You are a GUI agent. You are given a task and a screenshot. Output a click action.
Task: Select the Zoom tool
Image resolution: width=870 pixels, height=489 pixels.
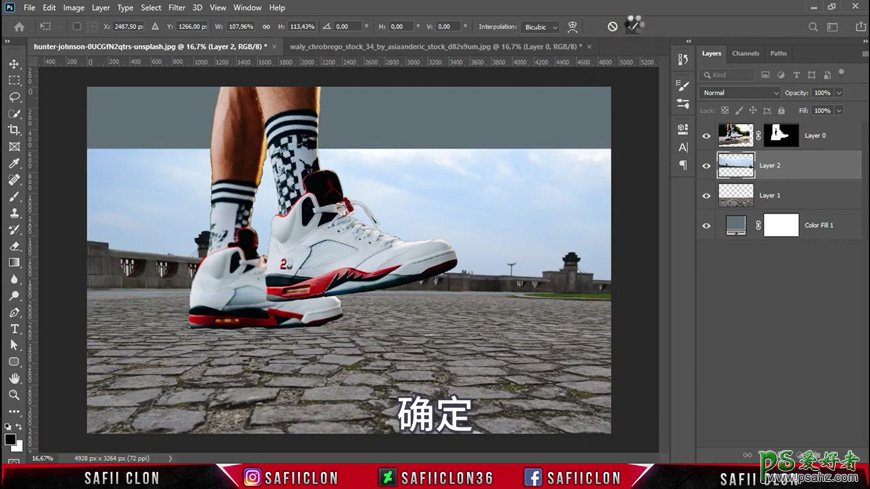(14, 395)
